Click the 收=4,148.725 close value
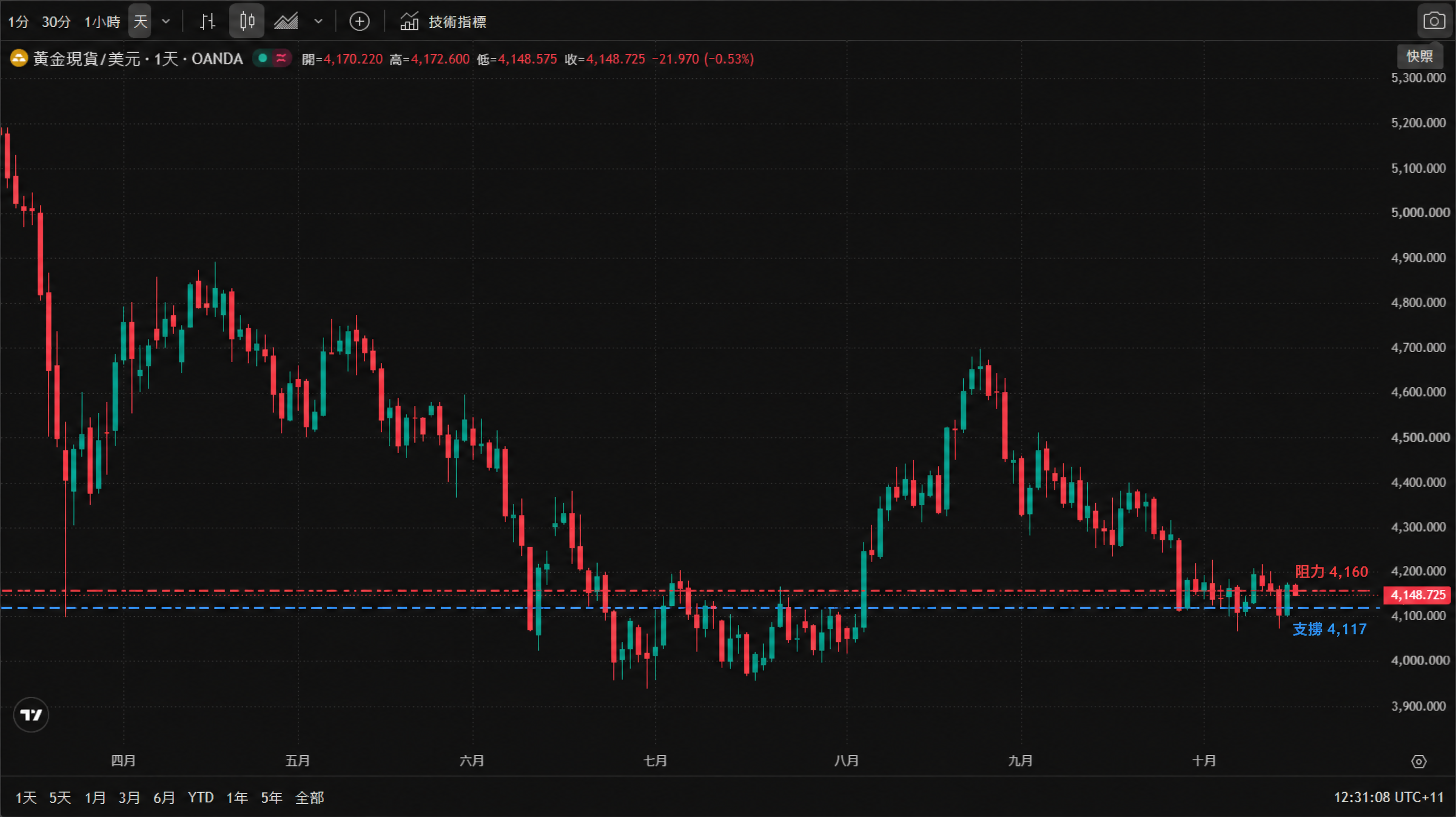Viewport: 1456px width, 817px height. 604,59
